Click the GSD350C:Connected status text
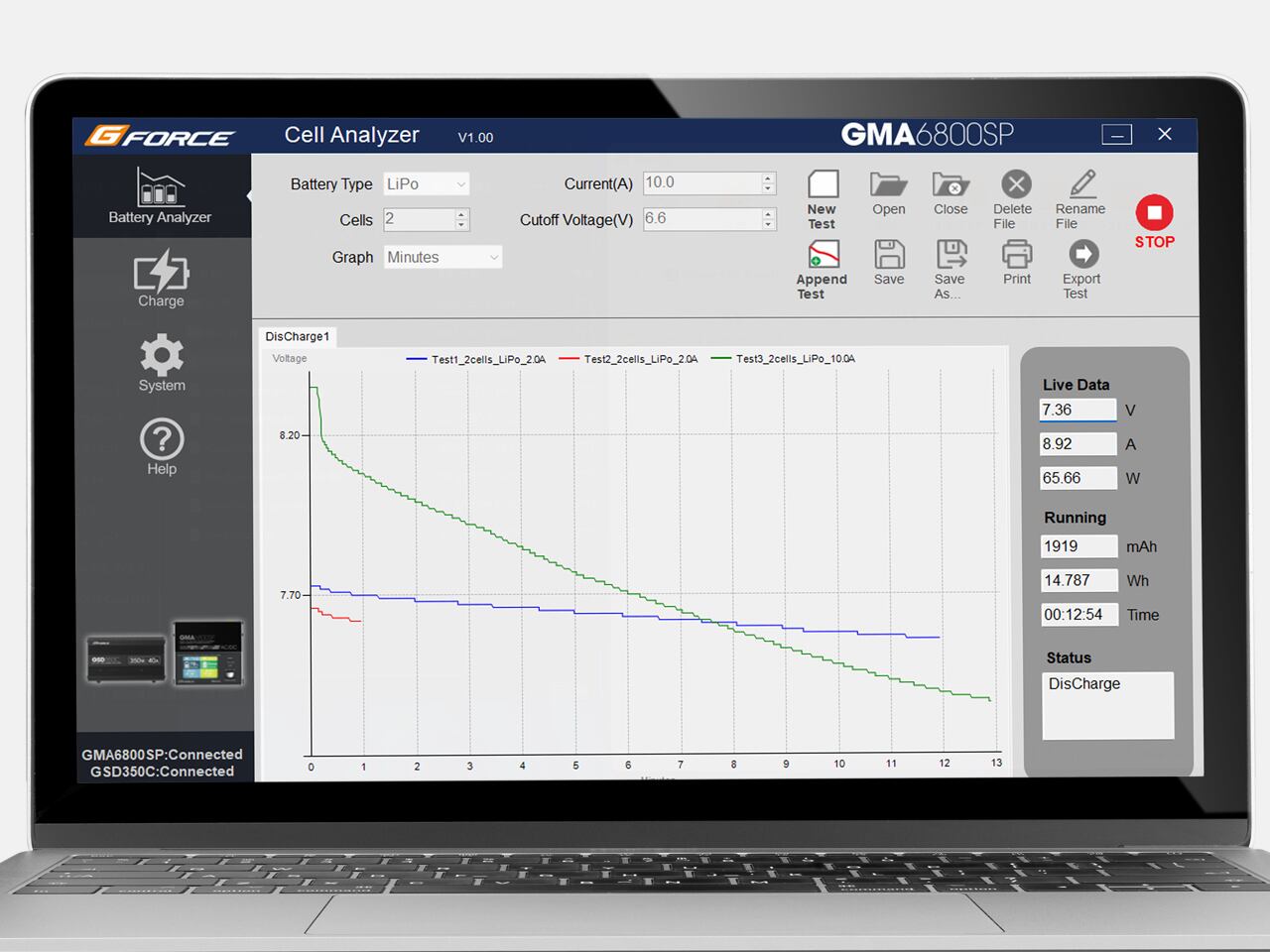The width and height of the screenshot is (1270, 952). pyautogui.click(x=162, y=772)
